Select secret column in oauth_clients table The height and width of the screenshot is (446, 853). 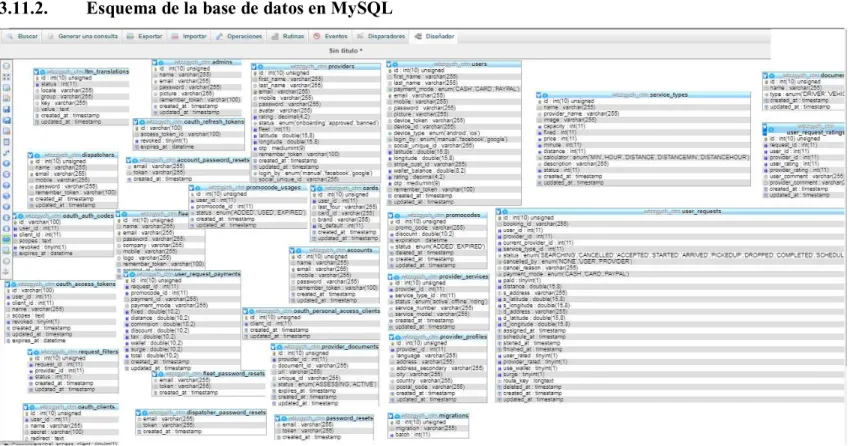pyautogui.click(x=71, y=432)
